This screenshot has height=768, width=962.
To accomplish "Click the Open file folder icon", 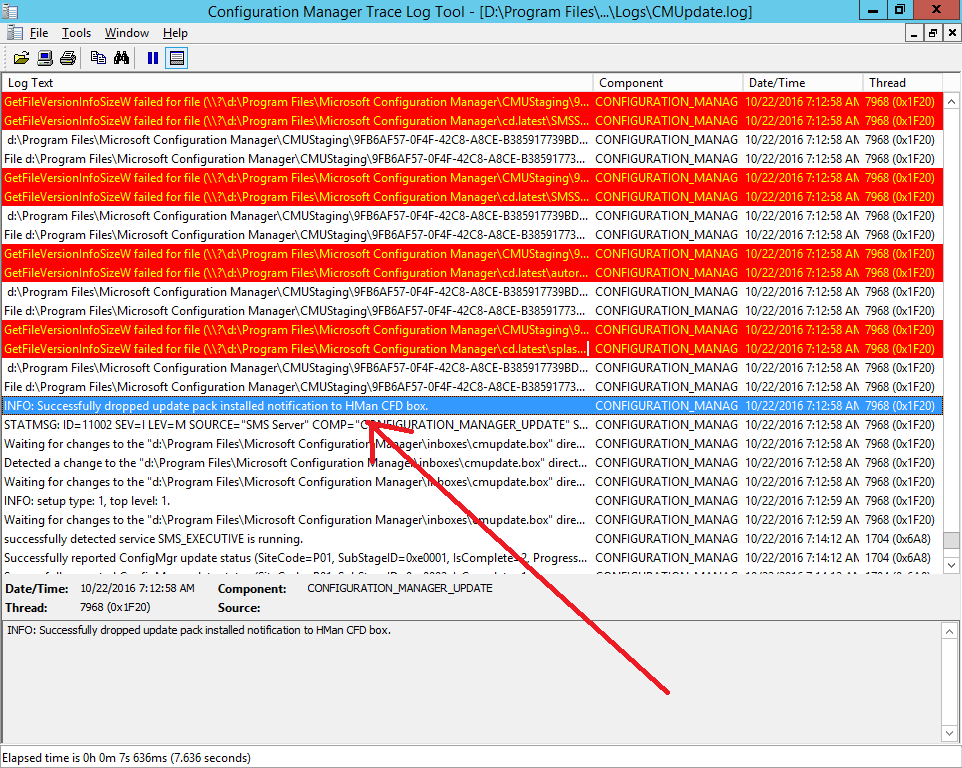I will tap(21, 58).
